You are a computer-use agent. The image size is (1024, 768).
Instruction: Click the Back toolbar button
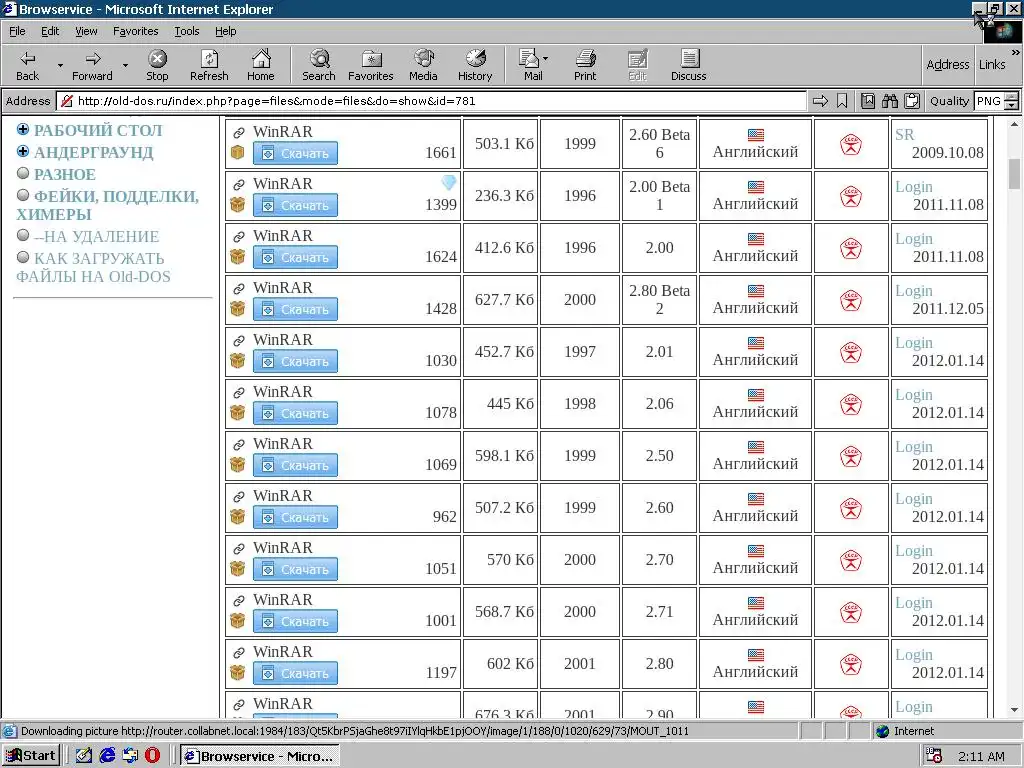(x=27, y=65)
